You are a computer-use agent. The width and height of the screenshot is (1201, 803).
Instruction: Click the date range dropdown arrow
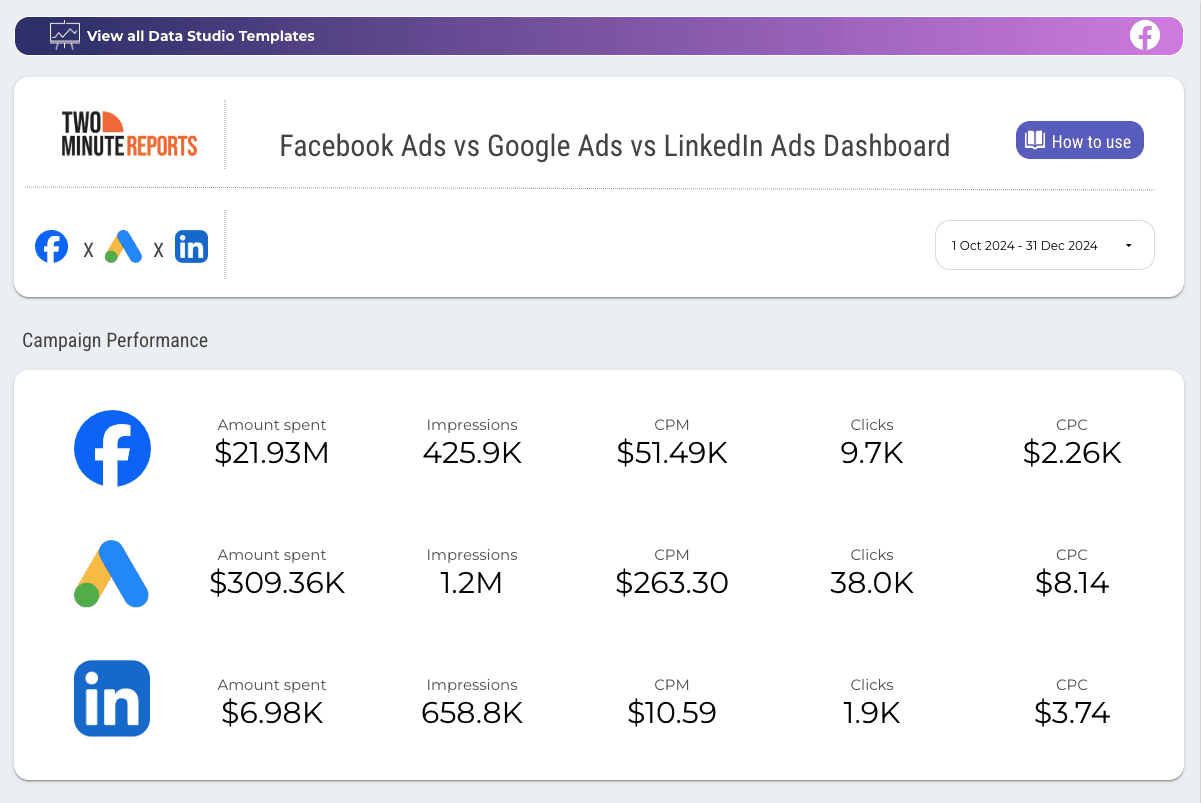tap(1128, 246)
